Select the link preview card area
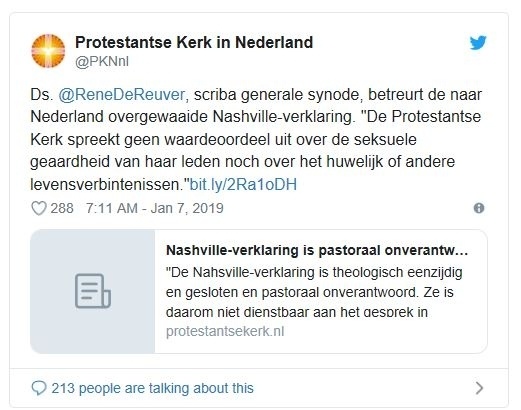This screenshot has height=410, width=521. pos(259,291)
